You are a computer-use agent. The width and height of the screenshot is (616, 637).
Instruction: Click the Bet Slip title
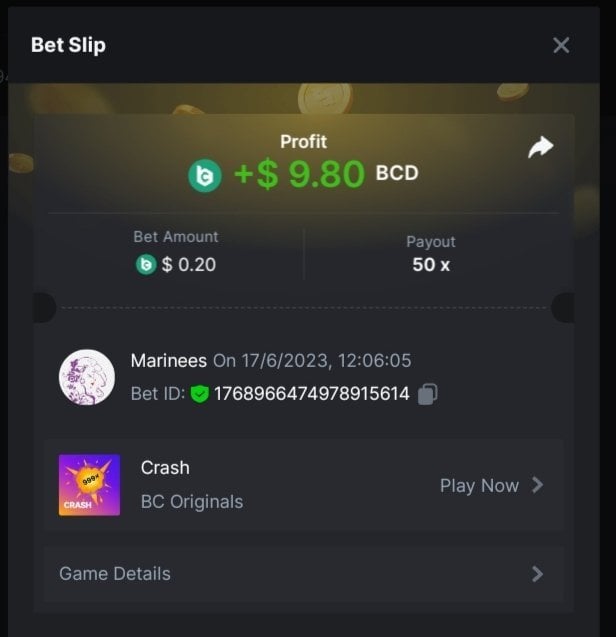tap(68, 45)
